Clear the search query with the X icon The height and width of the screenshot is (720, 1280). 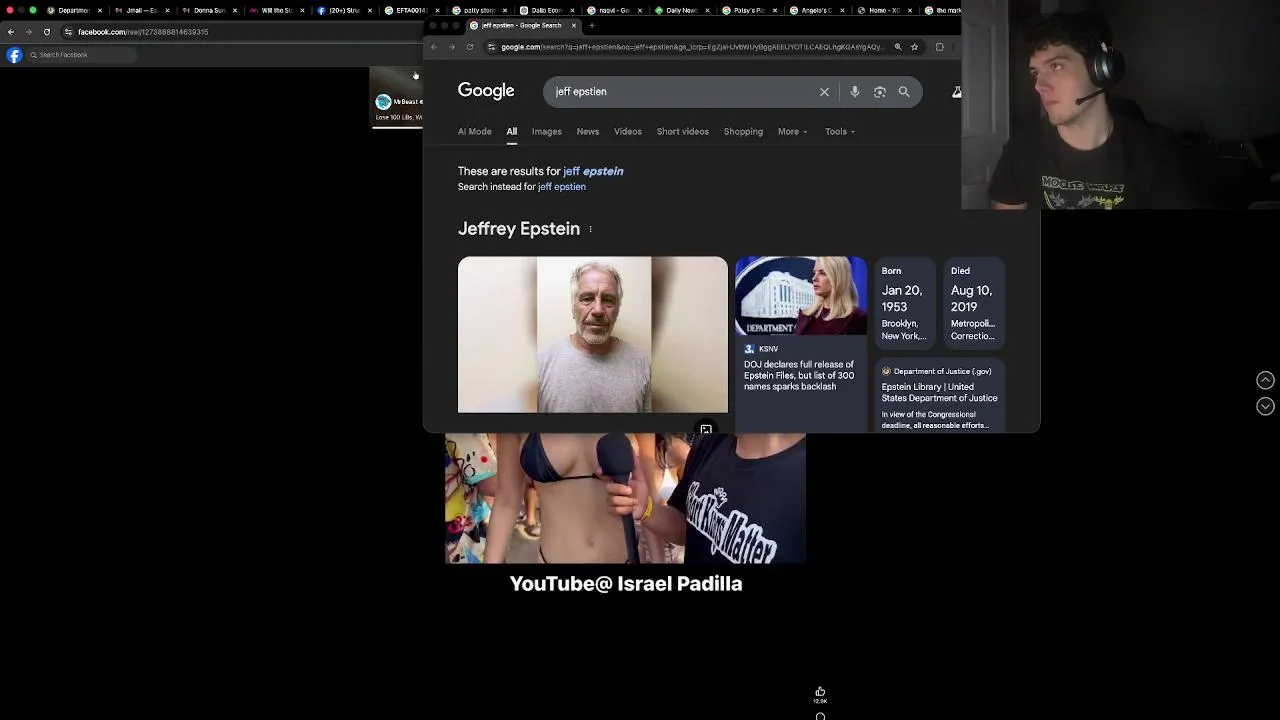coord(824,92)
